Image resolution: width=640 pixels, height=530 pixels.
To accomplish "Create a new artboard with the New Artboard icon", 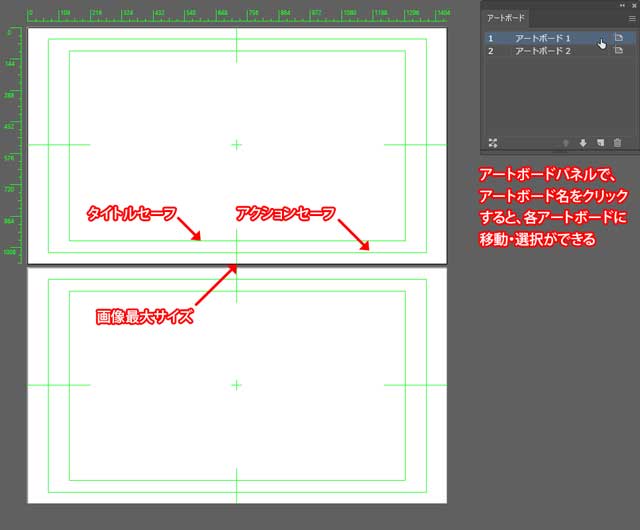I will click(x=600, y=143).
